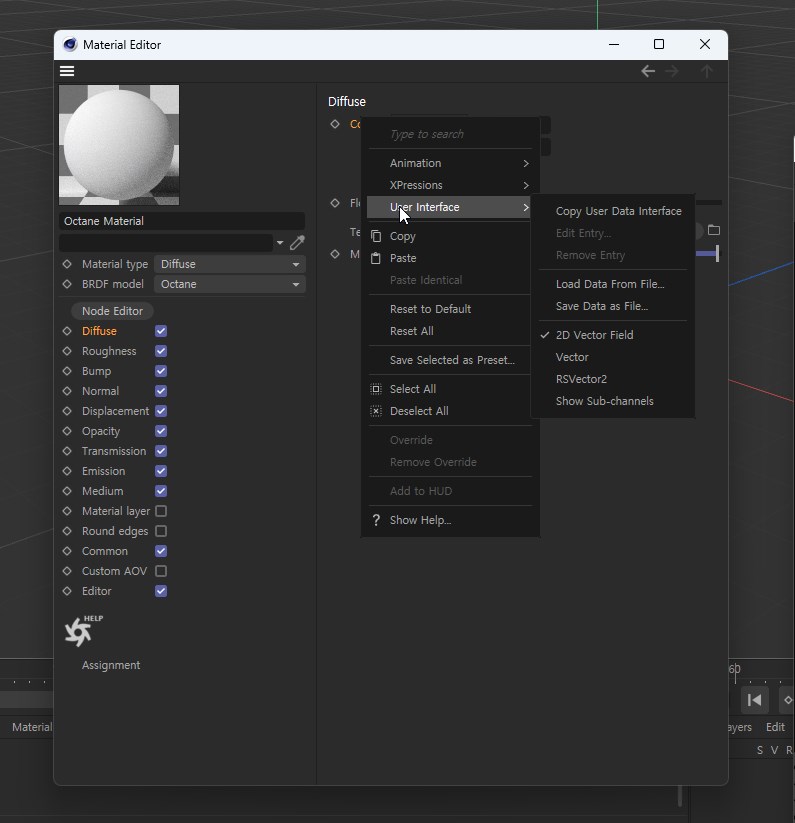
Task: Go forward using right arrow
Action: [672, 71]
